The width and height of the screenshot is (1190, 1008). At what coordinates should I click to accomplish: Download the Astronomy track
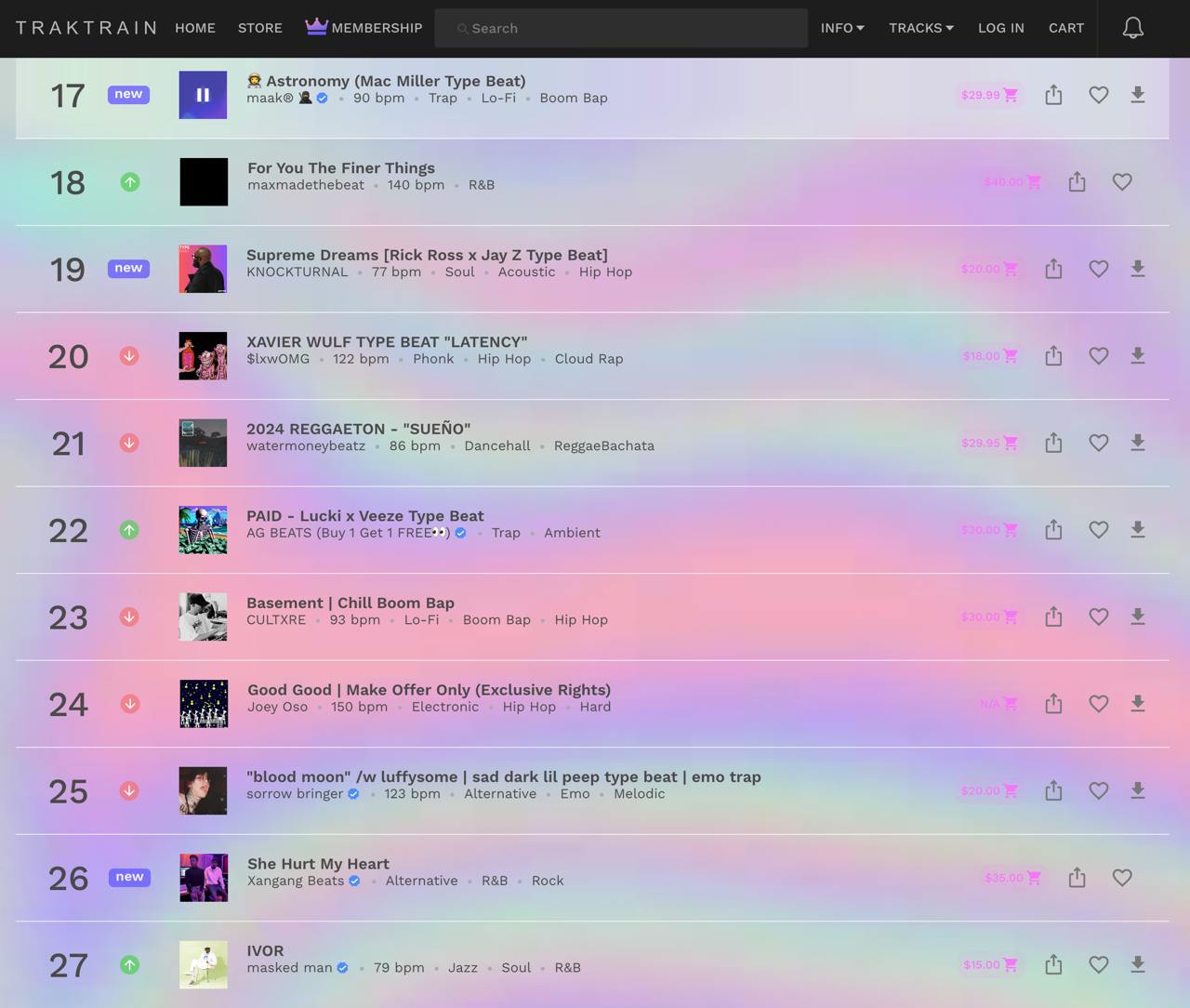pyautogui.click(x=1137, y=95)
